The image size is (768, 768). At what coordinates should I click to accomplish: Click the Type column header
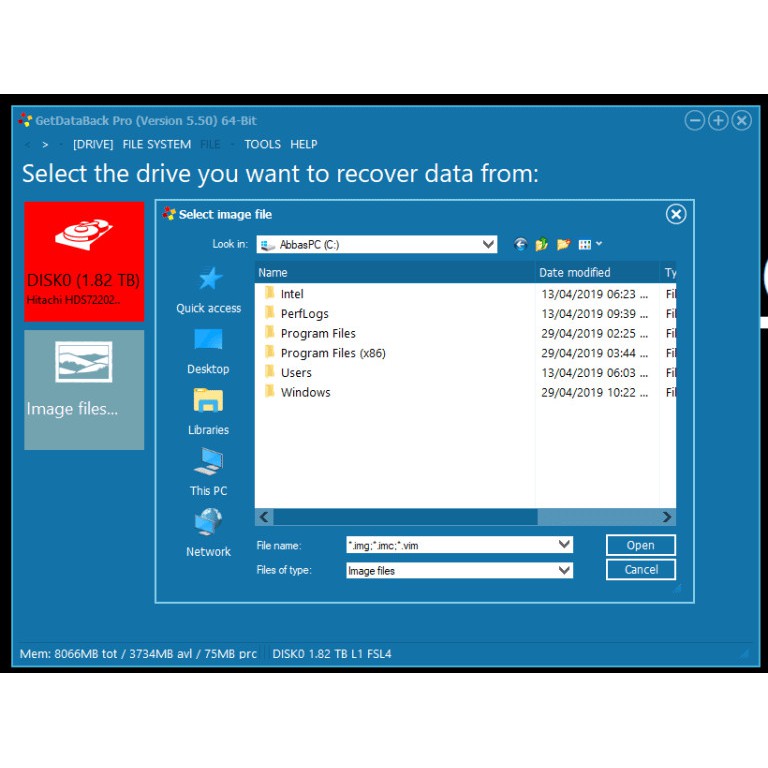point(670,272)
